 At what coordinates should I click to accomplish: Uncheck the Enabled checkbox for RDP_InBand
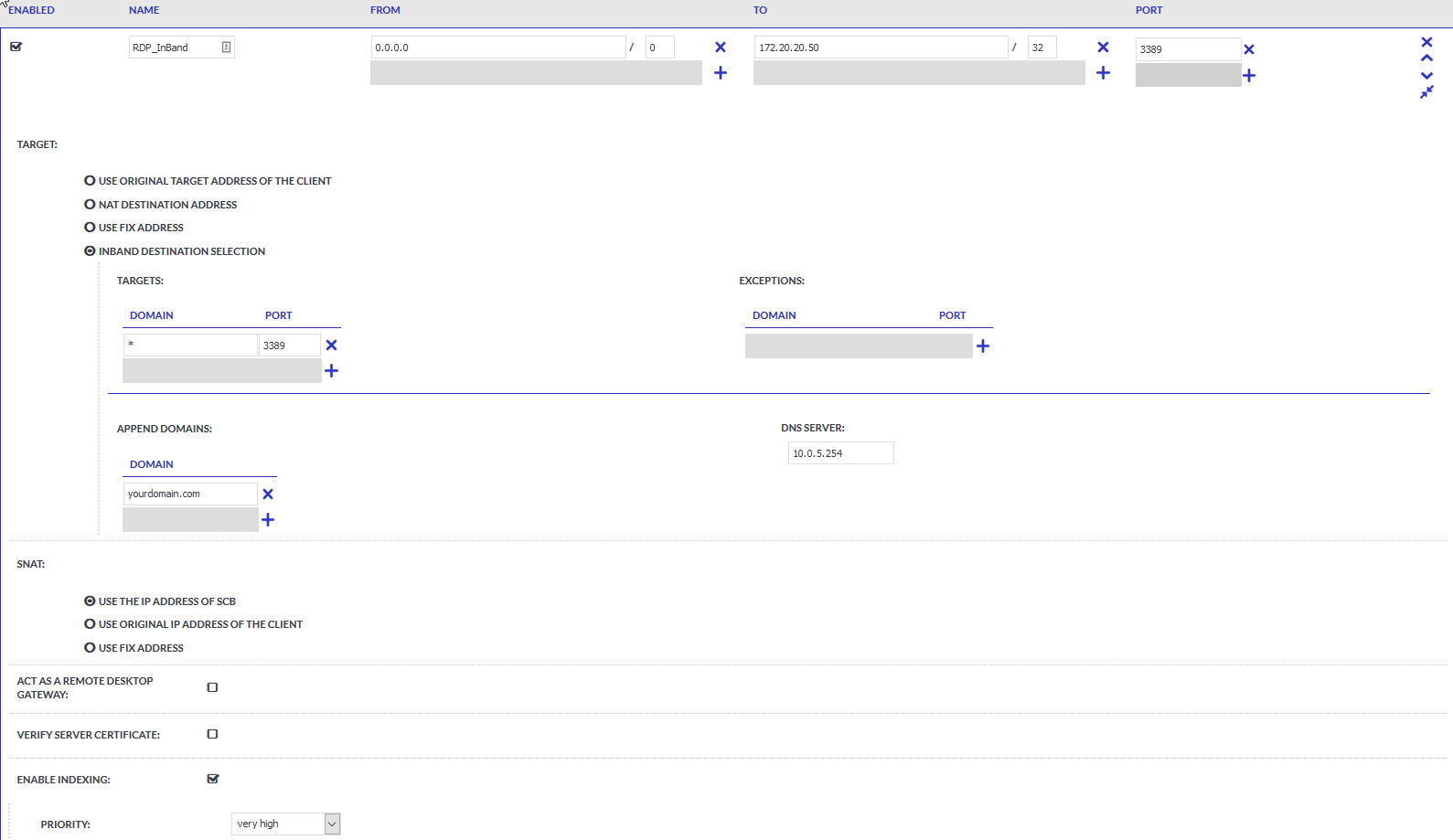[x=16, y=47]
